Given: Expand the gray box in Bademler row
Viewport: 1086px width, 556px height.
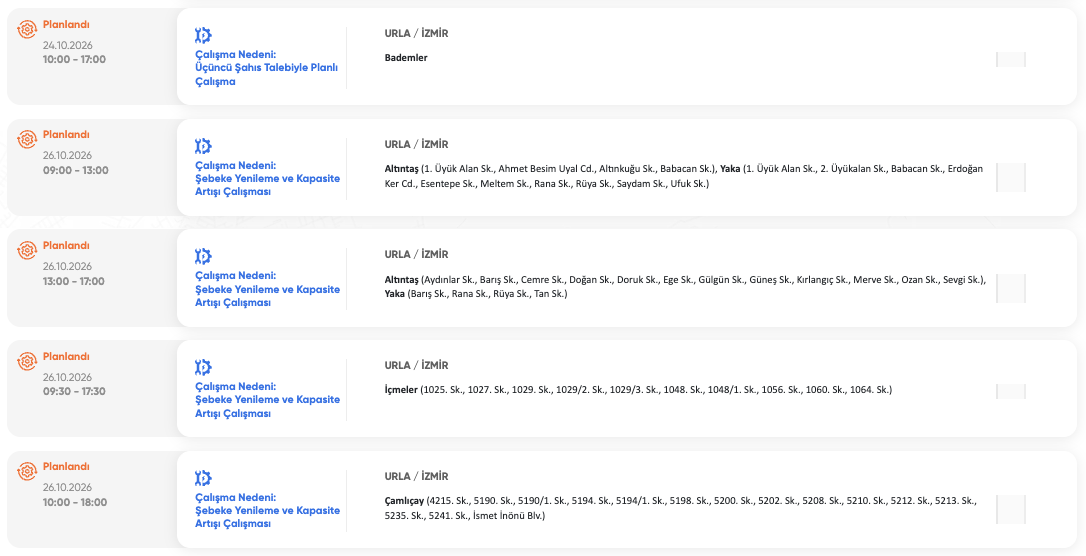Looking at the screenshot, I should pos(1011,60).
